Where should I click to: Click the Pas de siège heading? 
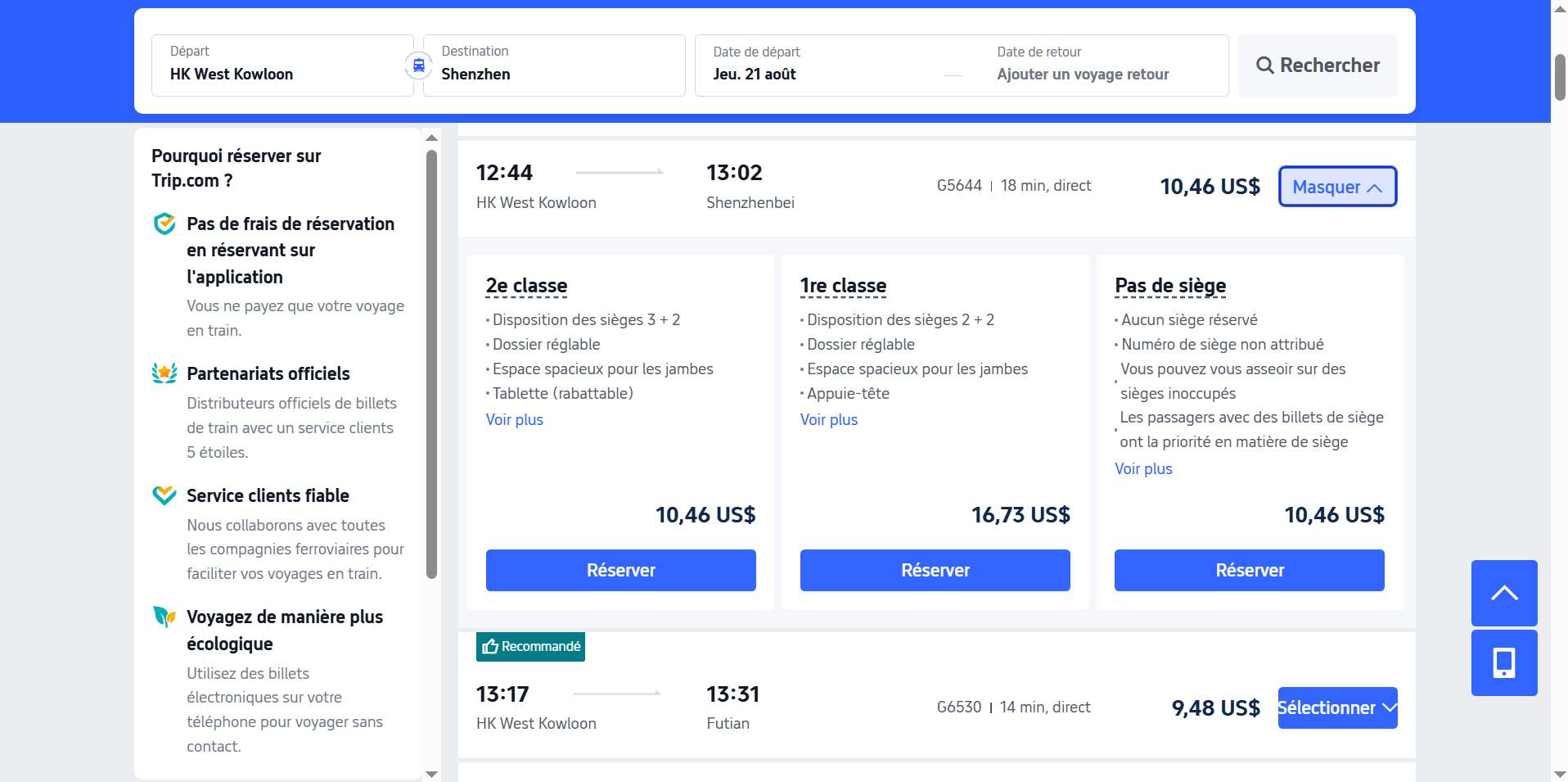[1170, 286]
